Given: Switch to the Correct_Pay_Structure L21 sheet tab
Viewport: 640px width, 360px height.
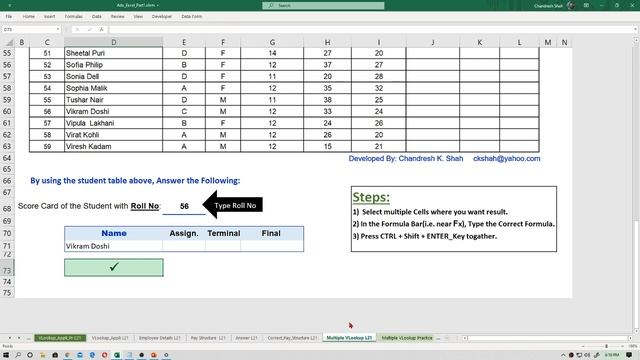Looking at the screenshot, I should [292, 338].
